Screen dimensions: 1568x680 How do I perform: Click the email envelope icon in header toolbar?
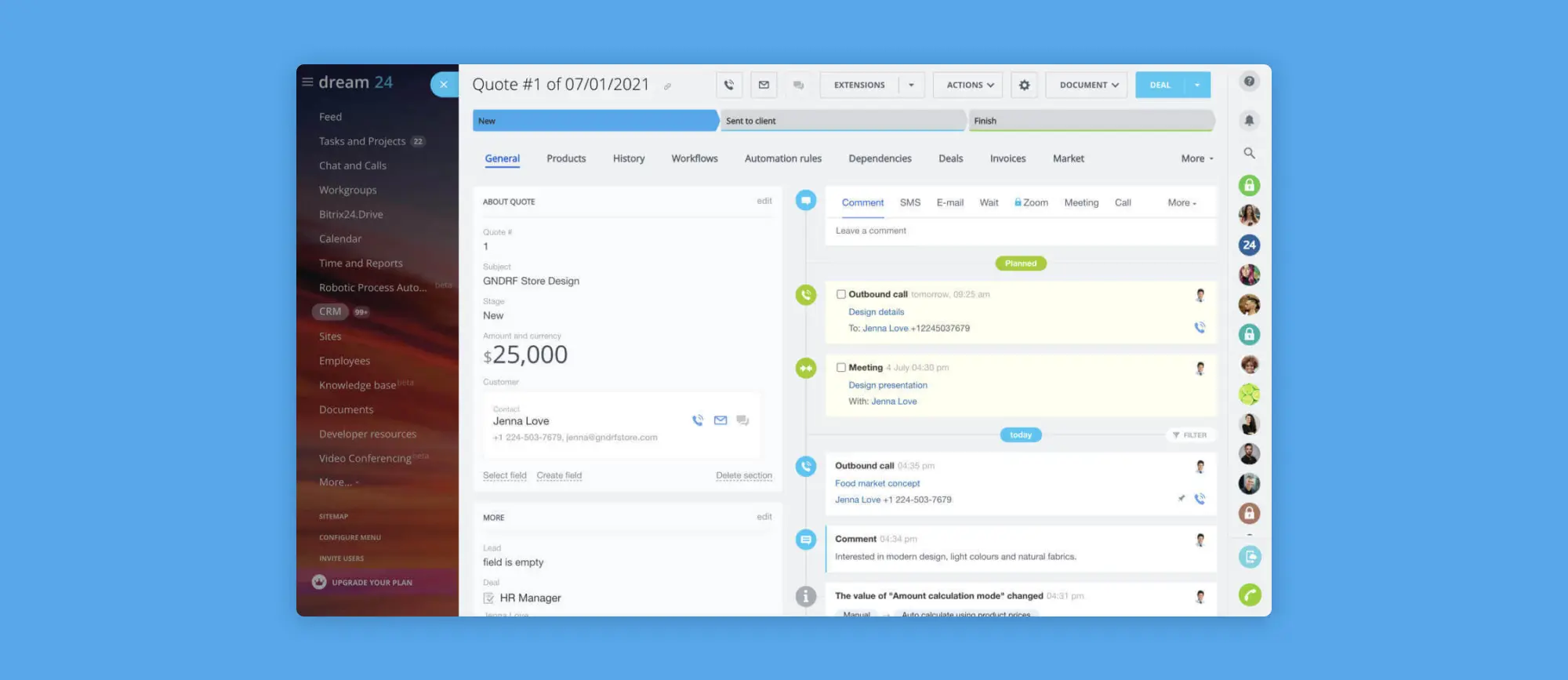tap(764, 85)
